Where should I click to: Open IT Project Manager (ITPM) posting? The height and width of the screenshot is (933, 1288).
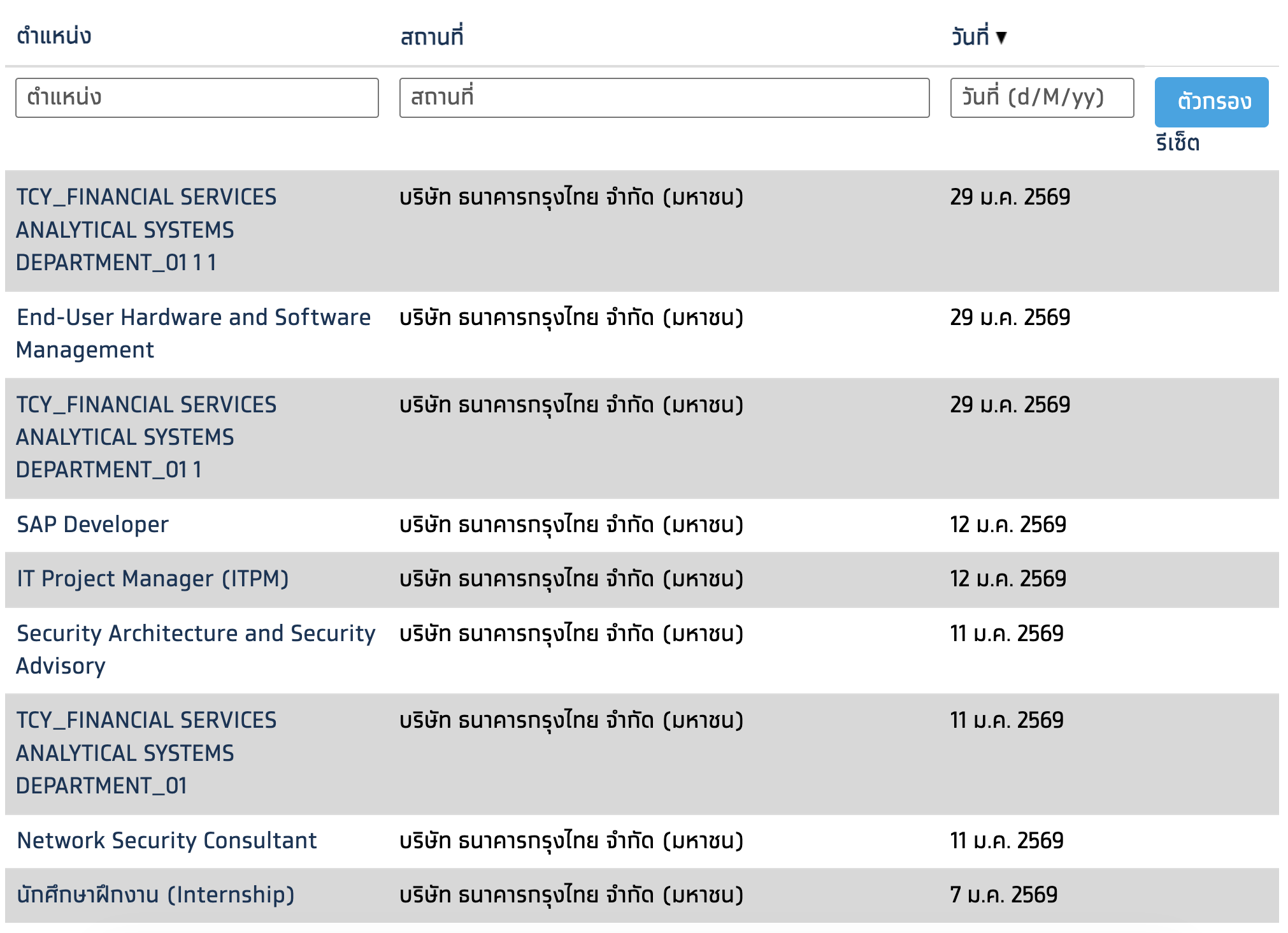153,579
